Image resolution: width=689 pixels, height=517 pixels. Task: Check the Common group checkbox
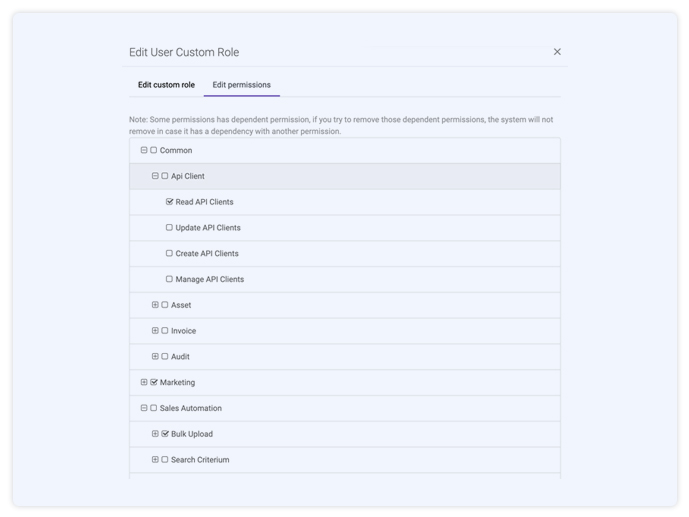coord(153,150)
